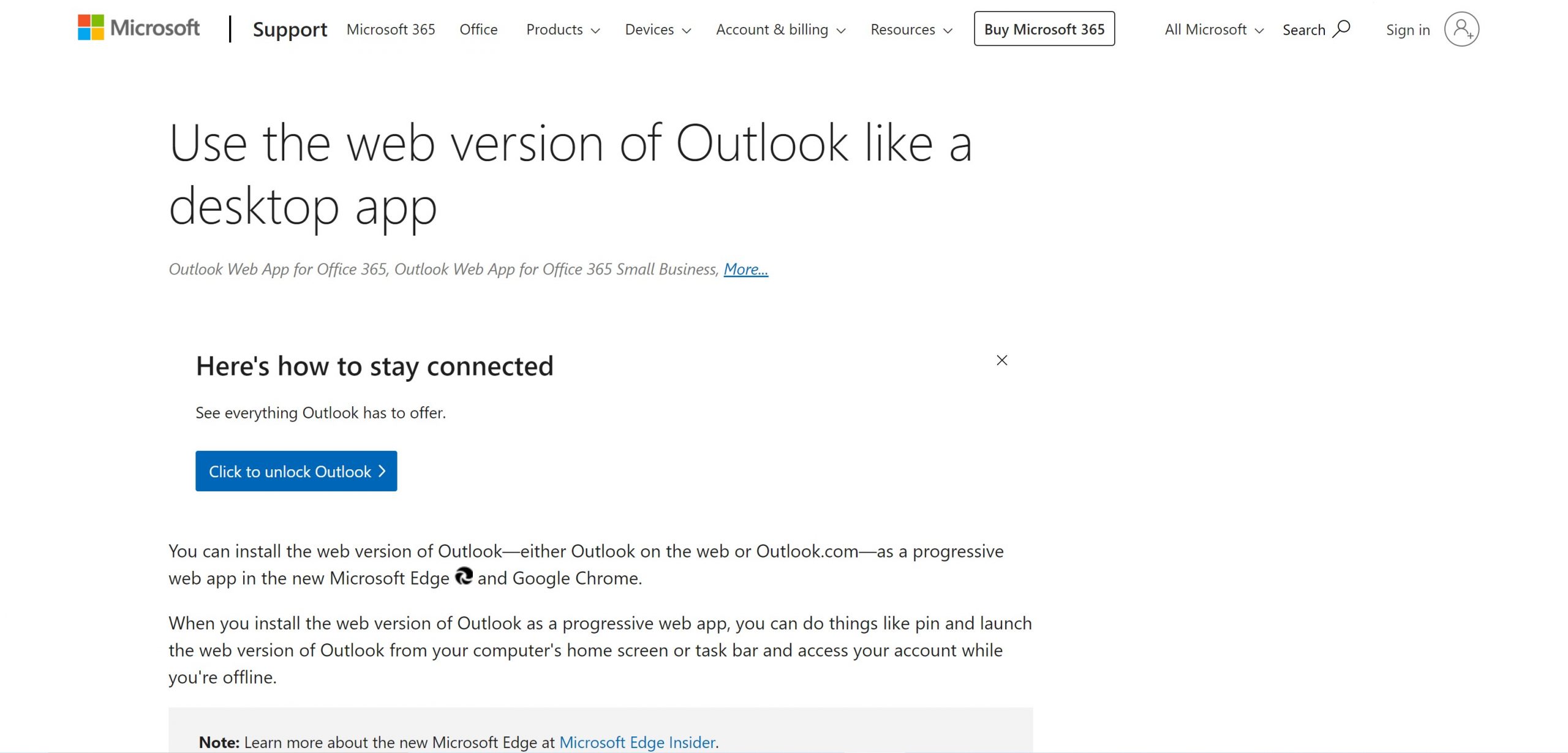1568x753 pixels.
Task: Expand the Devices dropdown
Action: (658, 29)
